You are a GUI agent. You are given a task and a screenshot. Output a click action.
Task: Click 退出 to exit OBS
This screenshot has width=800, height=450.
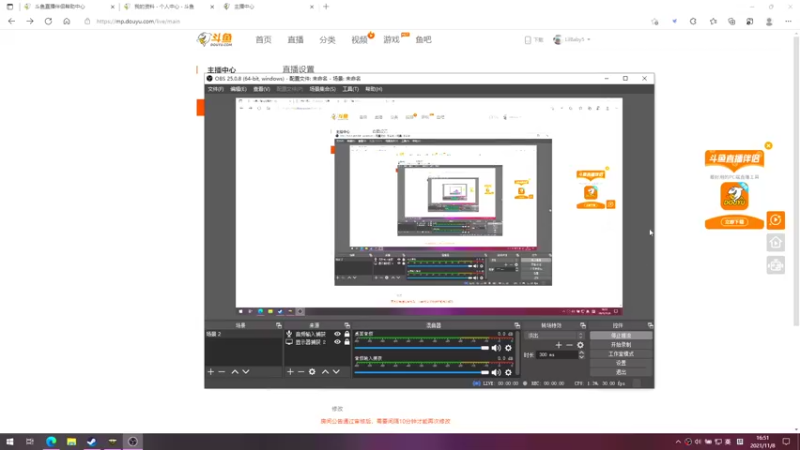[x=621, y=372]
